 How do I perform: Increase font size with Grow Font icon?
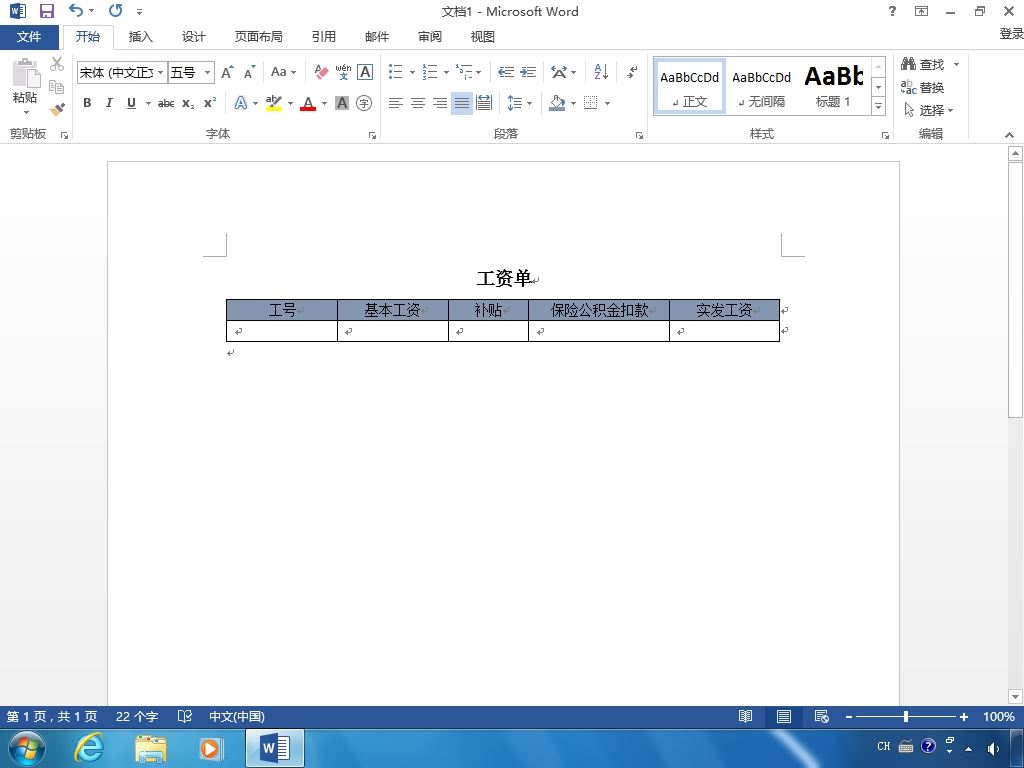[x=227, y=72]
